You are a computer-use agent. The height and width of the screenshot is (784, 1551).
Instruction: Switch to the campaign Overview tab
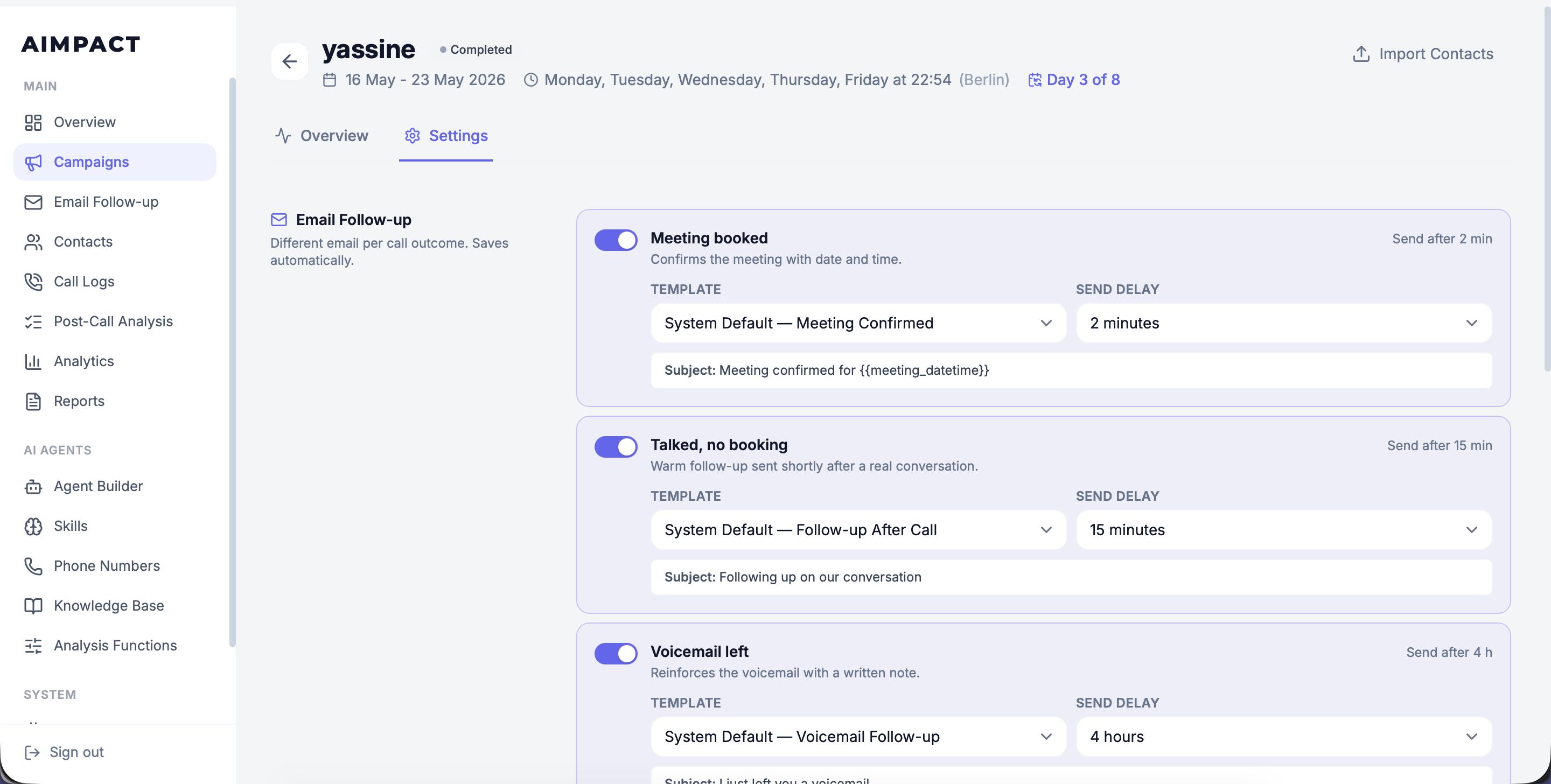coord(322,136)
